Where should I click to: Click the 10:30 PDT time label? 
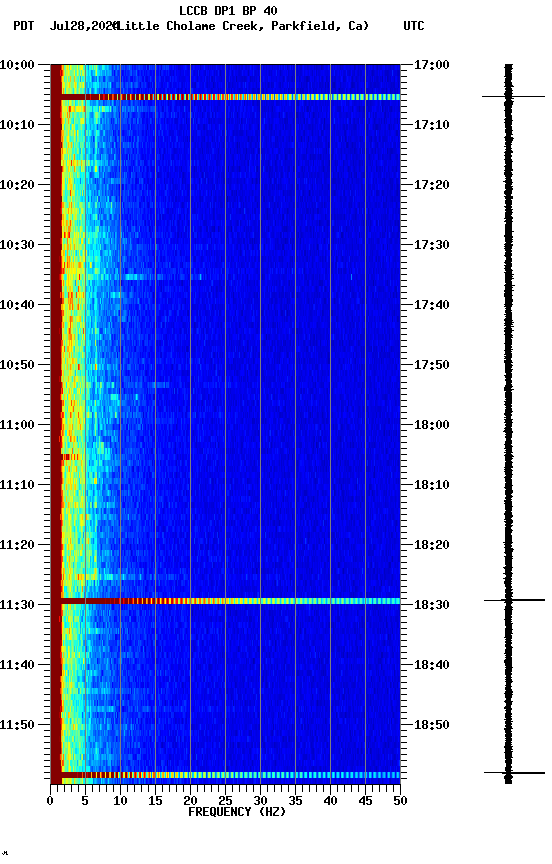coord(17,245)
